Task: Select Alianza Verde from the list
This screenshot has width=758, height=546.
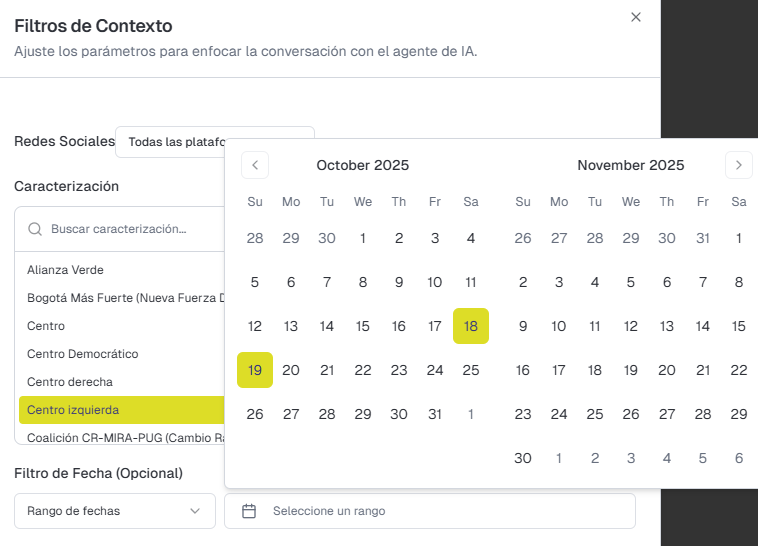Action: (x=66, y=270)
